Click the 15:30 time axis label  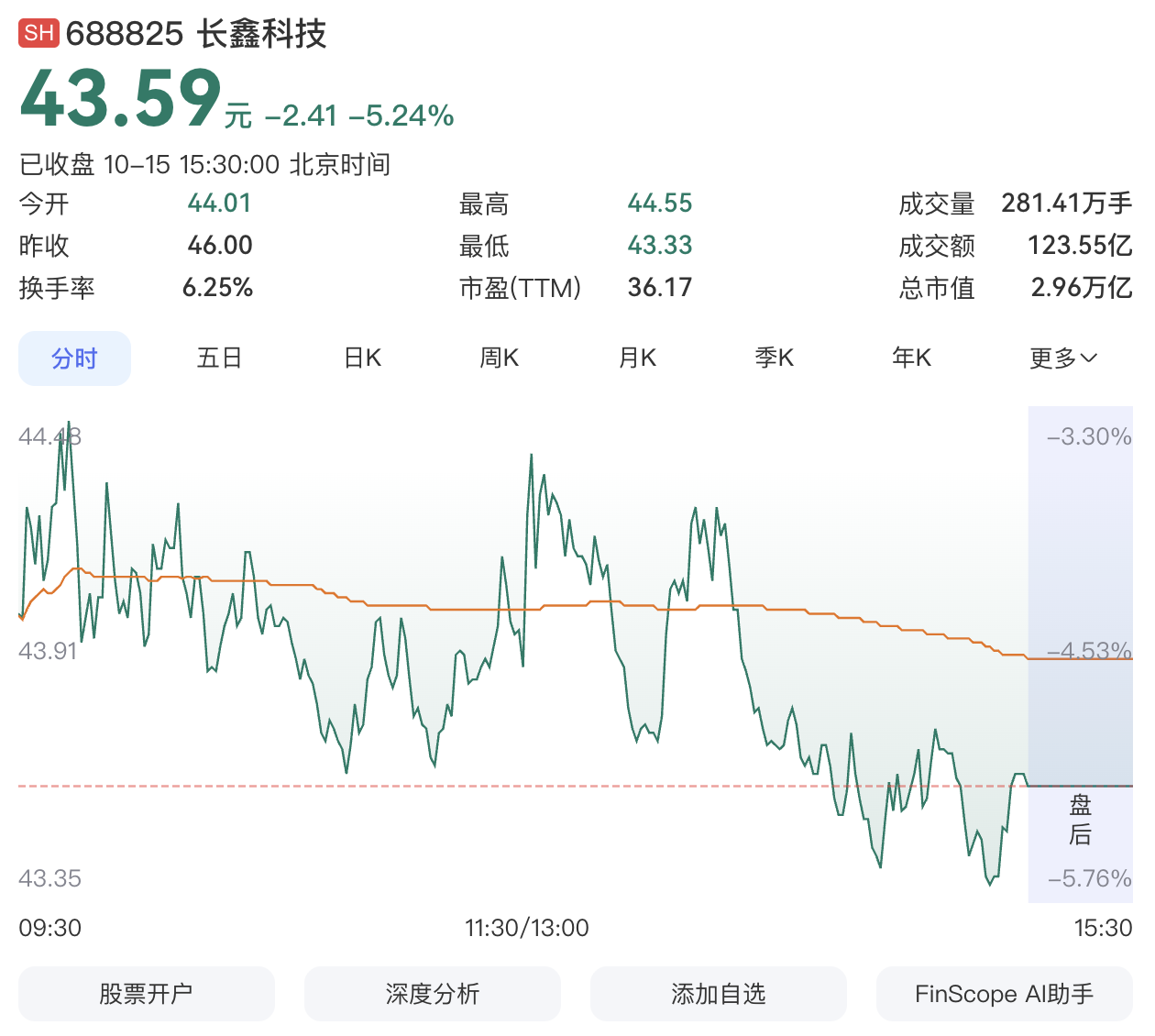(1103, 928)
